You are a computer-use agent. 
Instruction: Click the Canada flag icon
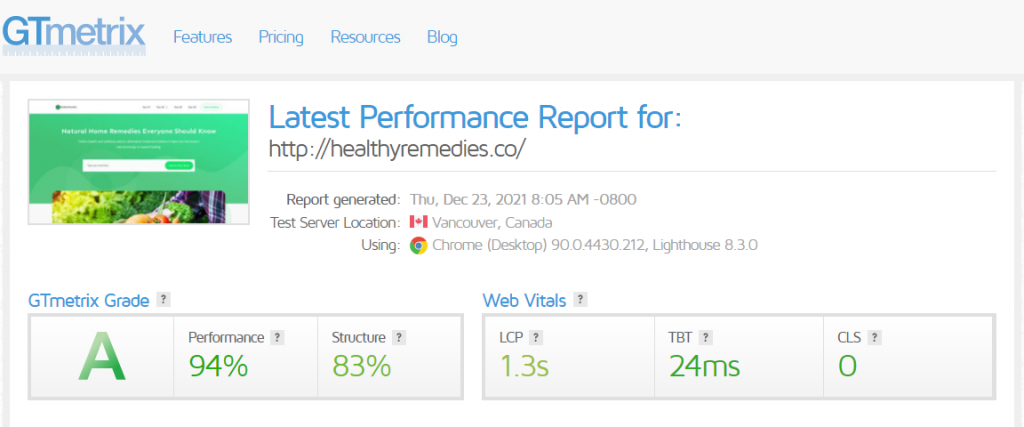(419, 222)
